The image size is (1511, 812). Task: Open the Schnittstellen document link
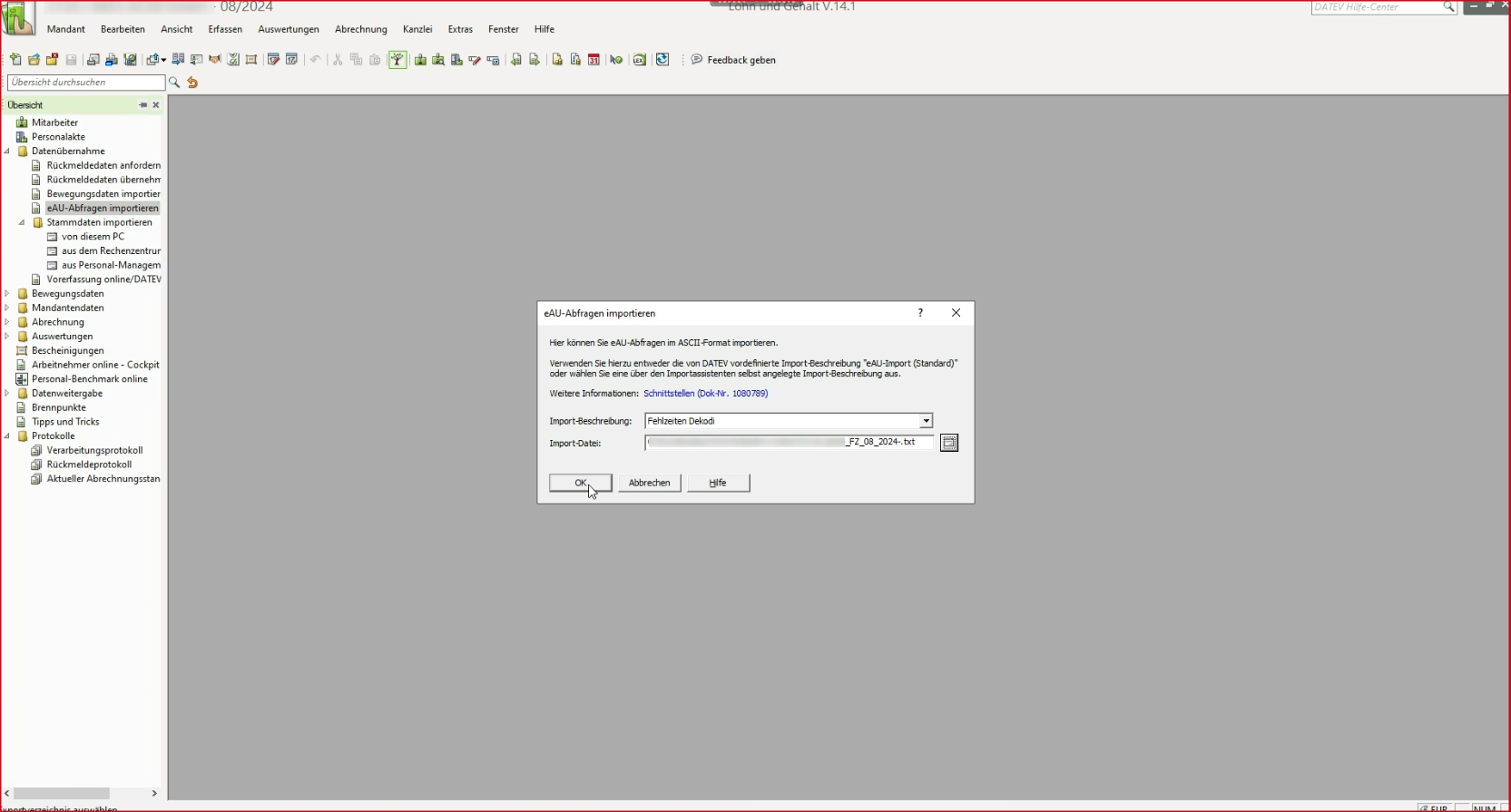[705, 394]
